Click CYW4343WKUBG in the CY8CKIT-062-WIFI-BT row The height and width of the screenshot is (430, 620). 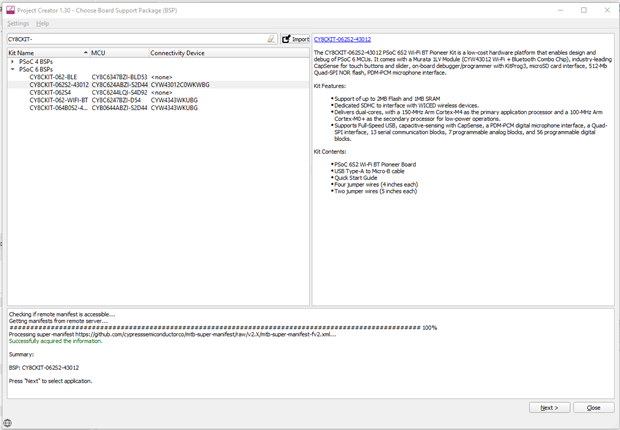pos(174,100)
